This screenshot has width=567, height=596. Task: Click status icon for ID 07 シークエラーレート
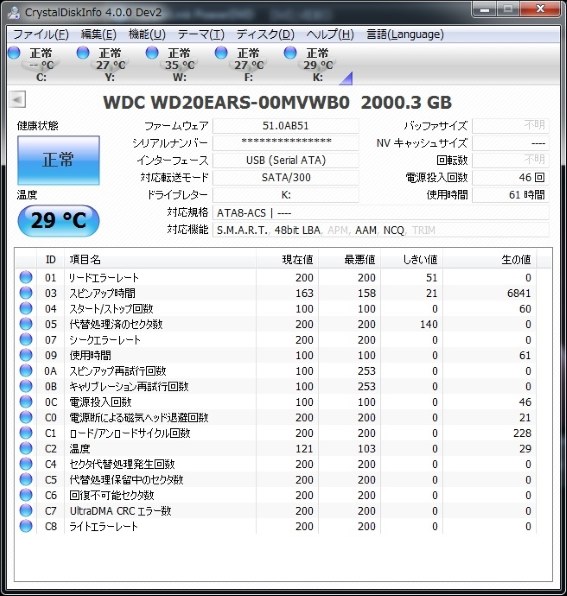(x=26, y=339)
